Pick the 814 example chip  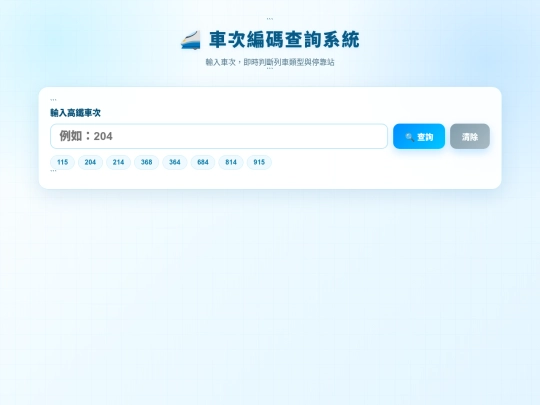tap(231, 162)
